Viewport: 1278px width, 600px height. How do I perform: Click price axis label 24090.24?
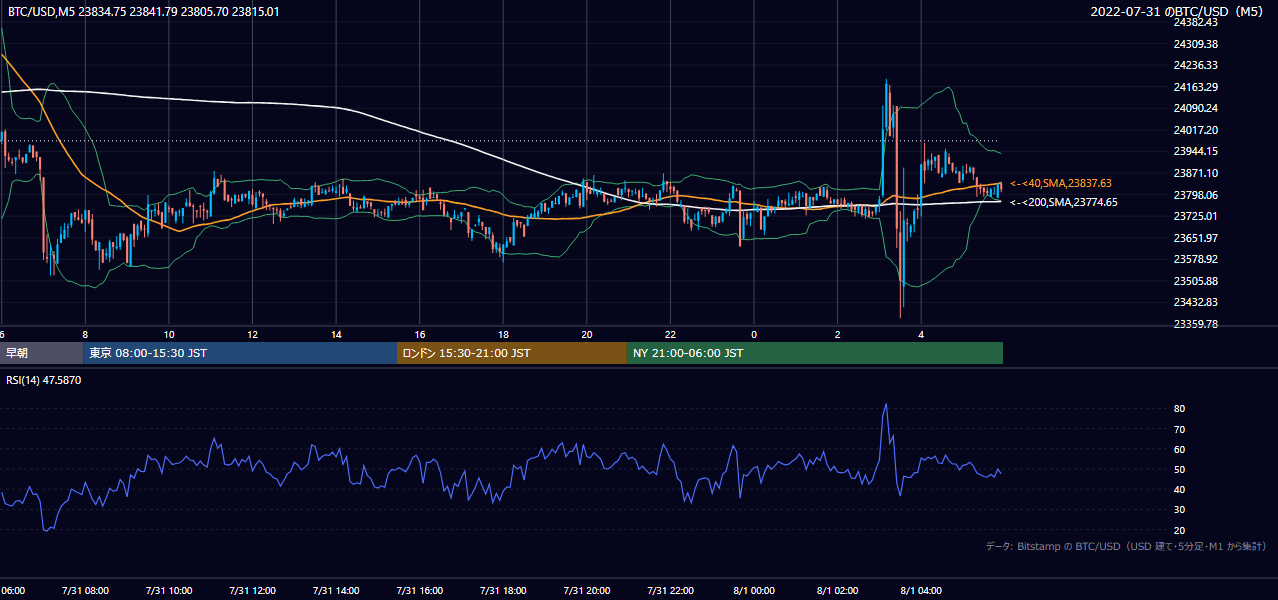pos(1196,108)
